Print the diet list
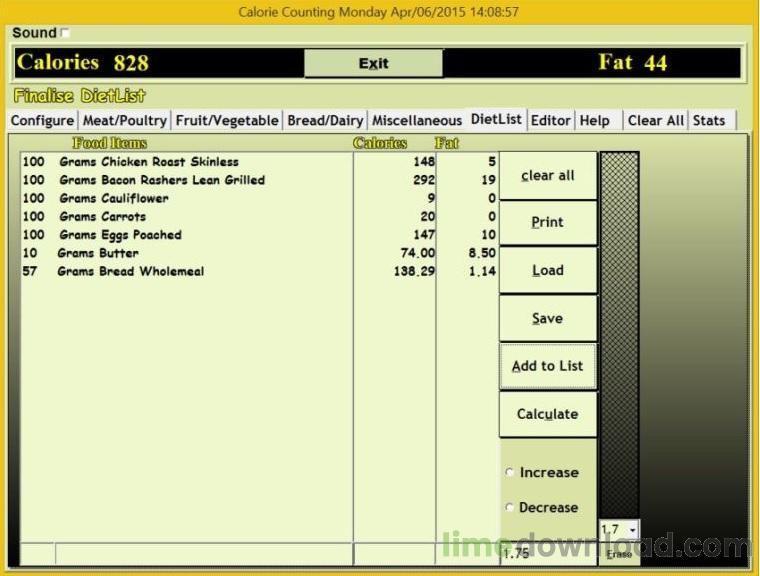 coord(548,223)
